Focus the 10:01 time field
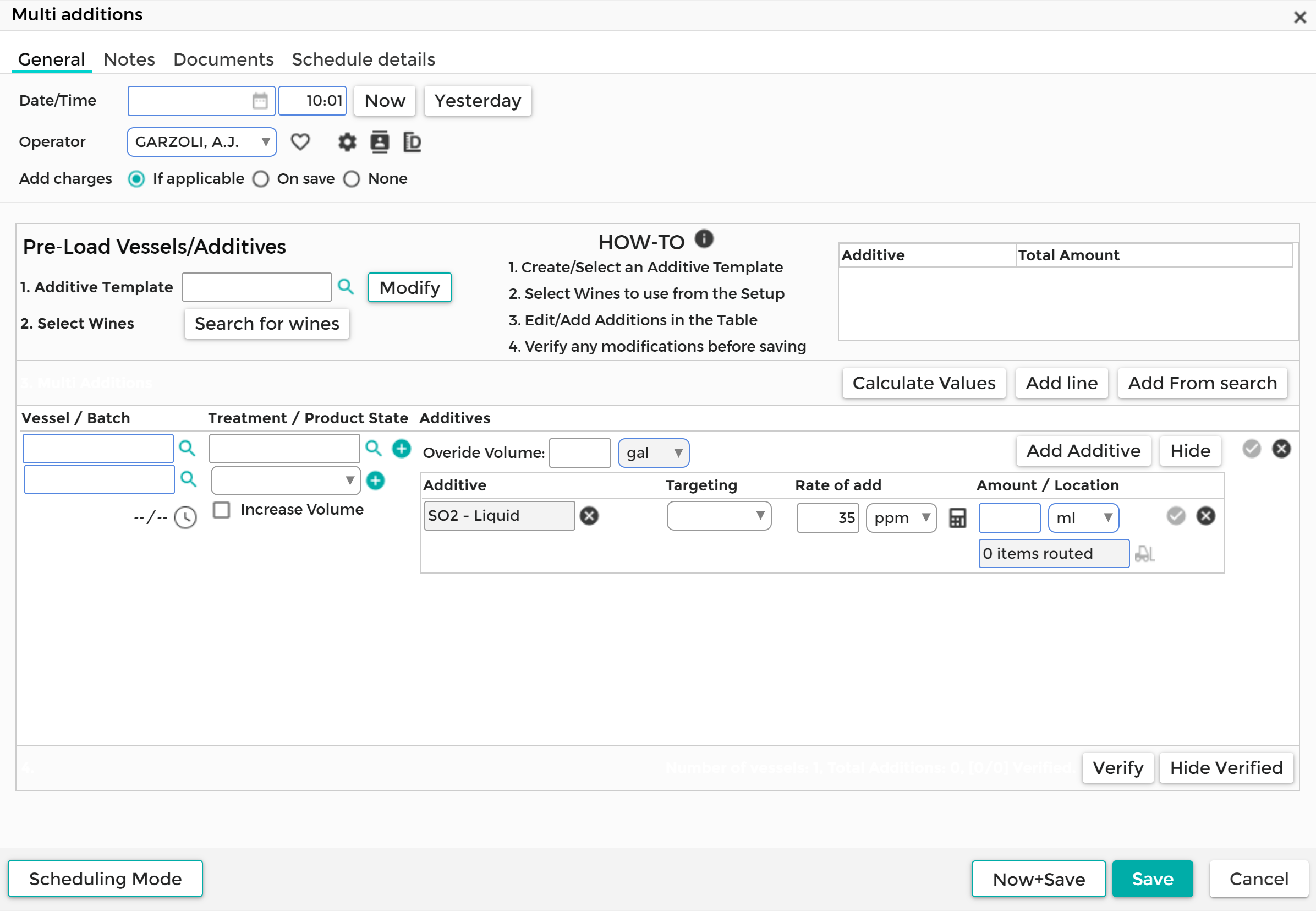 click(x=312, y=101)
